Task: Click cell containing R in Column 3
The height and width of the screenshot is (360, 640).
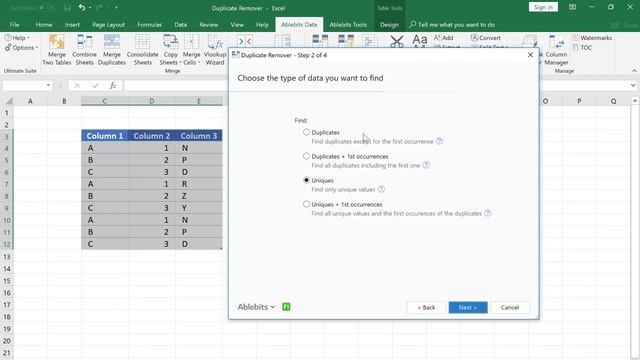Action: tap(199, 184)
